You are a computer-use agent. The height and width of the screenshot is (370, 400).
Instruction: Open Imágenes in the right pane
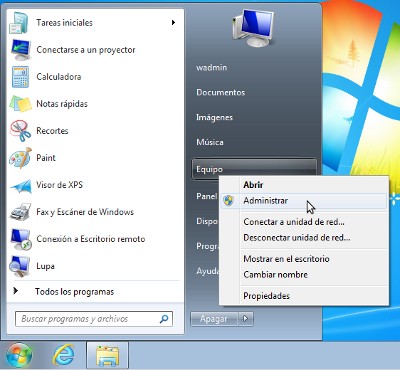tap(214, 117)
